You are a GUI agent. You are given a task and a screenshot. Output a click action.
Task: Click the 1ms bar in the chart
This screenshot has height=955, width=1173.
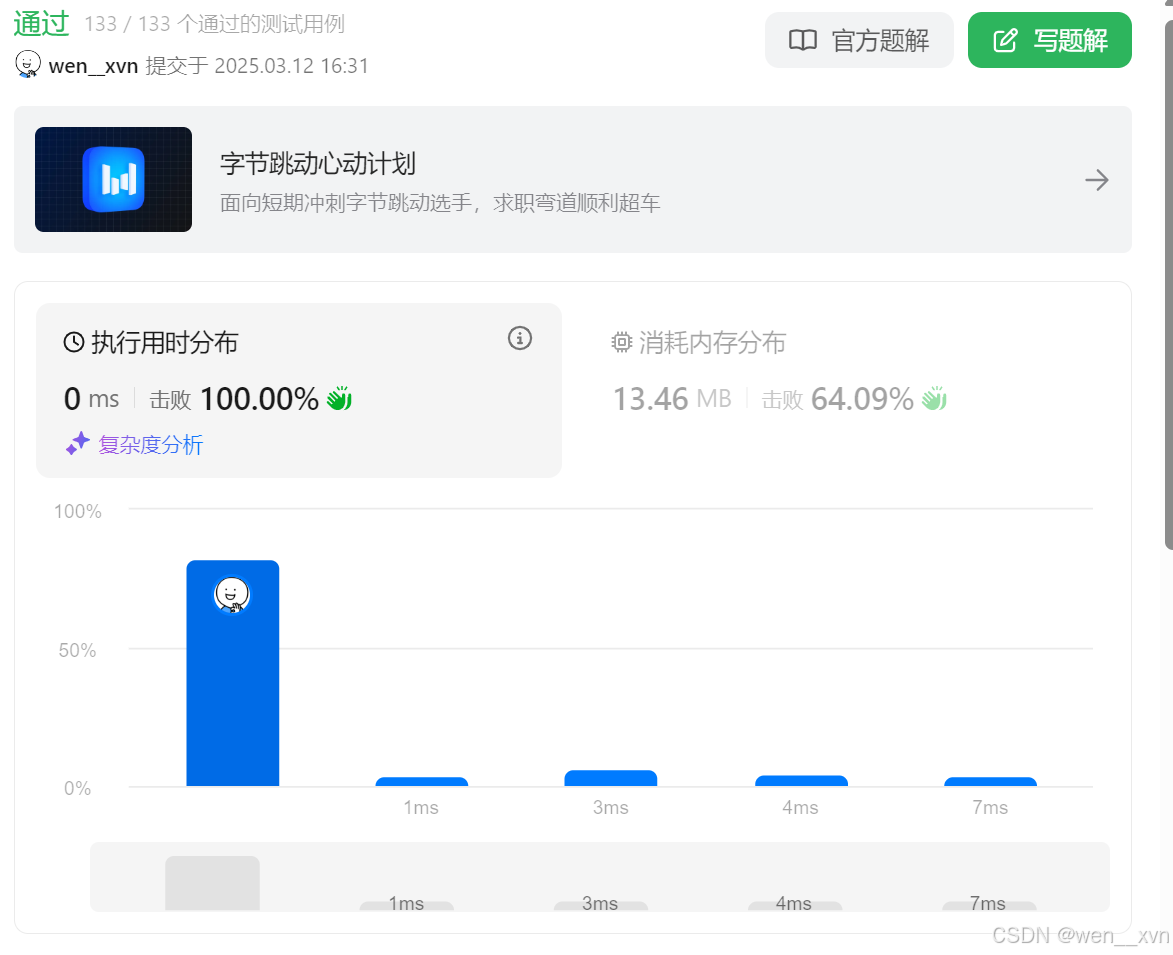422,782
